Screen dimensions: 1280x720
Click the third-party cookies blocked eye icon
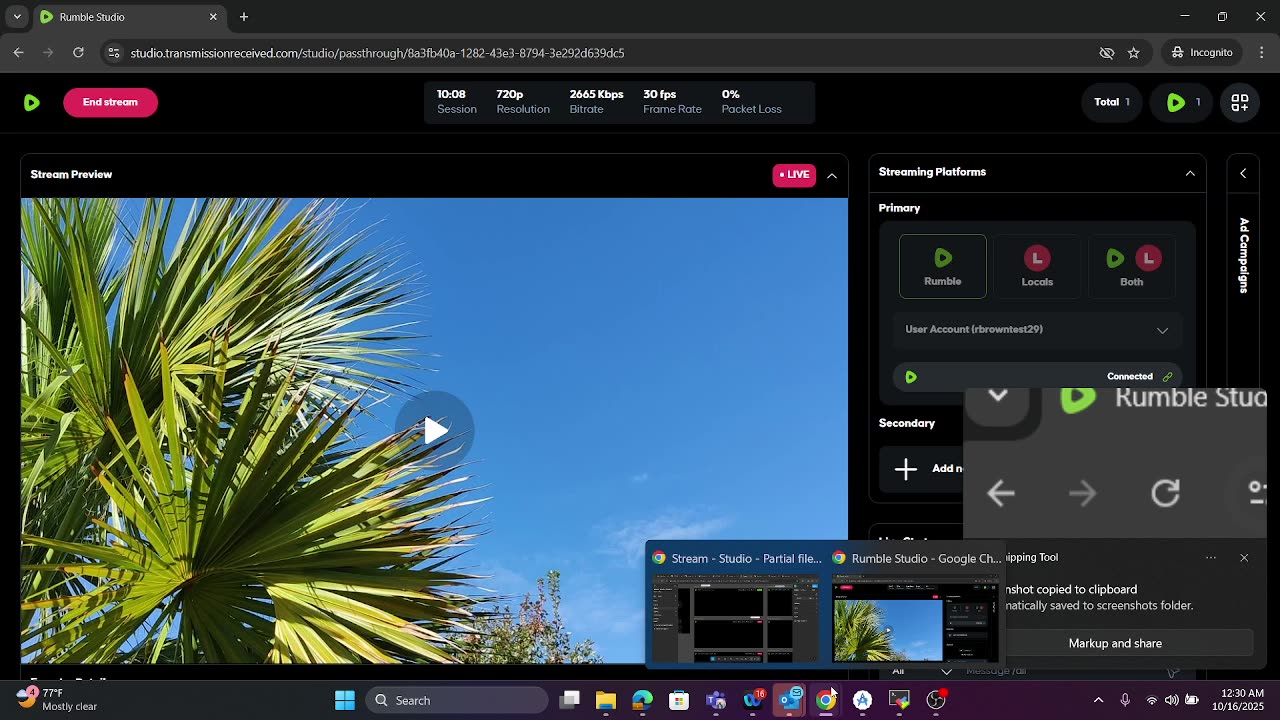1106,53
